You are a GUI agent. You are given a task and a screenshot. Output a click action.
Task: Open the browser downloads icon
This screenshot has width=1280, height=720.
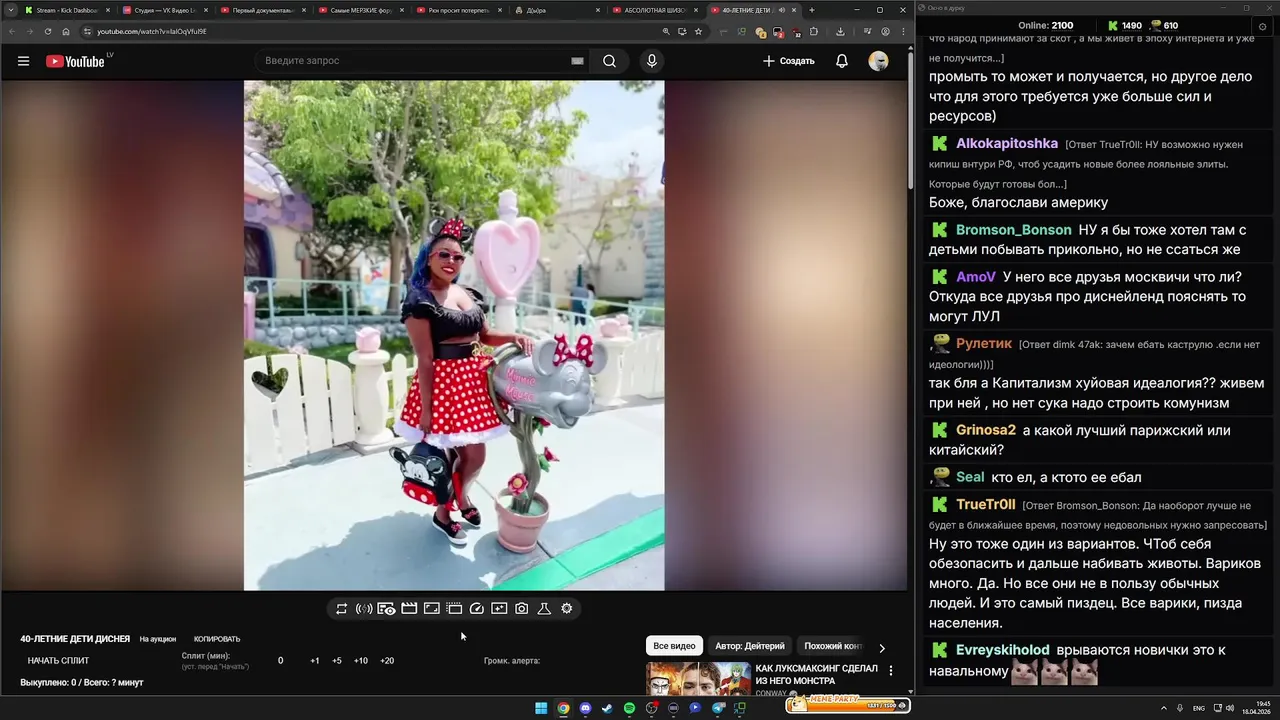840,31
